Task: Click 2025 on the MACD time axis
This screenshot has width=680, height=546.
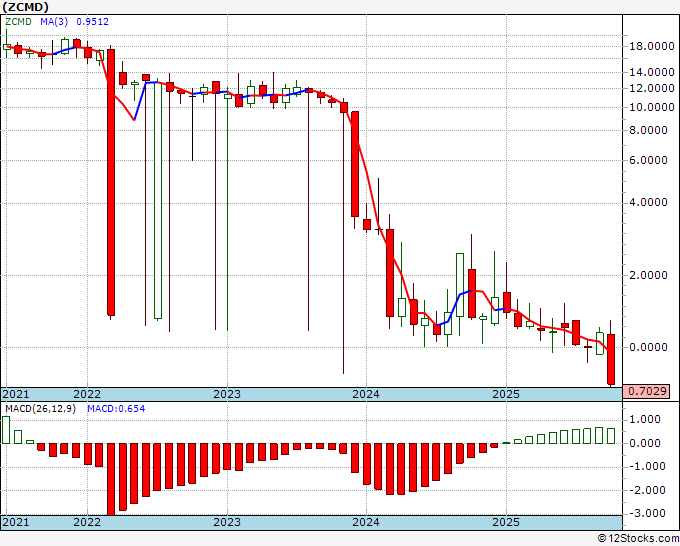Action: (506, 522)
